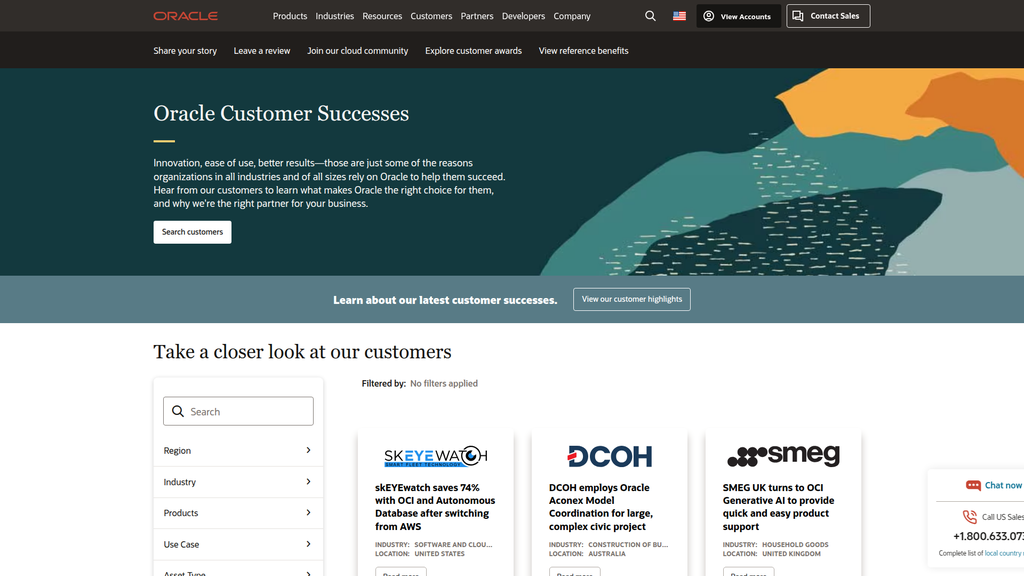
Task: Click the Contact Sales button
Action: 828,16
